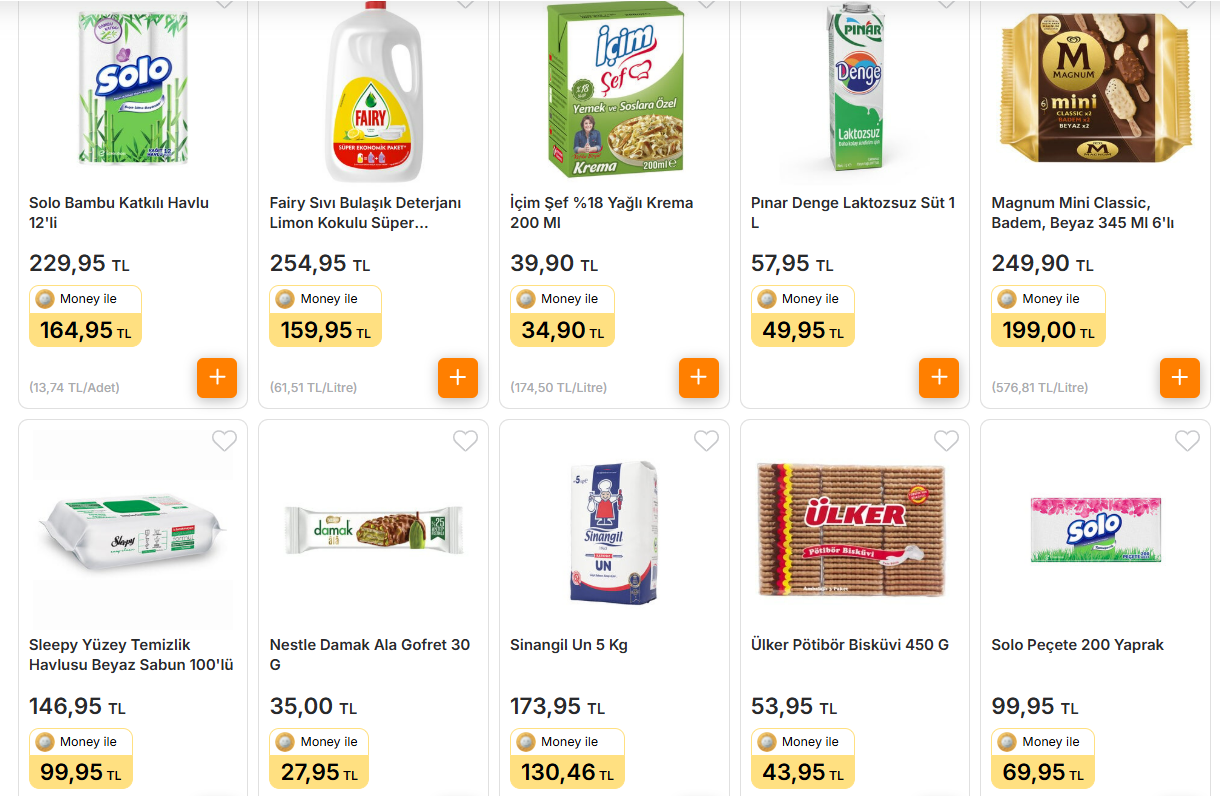Image resolution: width=1220 pixels, height=796 pixels.
Task: Click the plus icon on İçim Şef Krema
Action: click(x=698, y=378)
